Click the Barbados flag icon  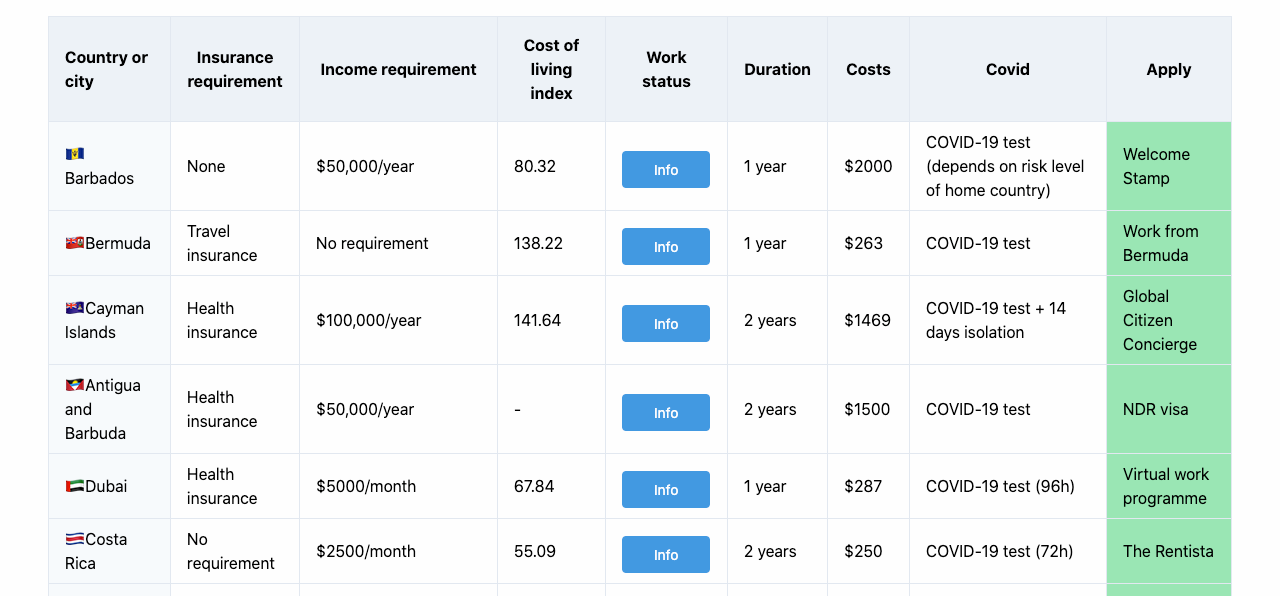pyautogui.click(x=75, y=154)
